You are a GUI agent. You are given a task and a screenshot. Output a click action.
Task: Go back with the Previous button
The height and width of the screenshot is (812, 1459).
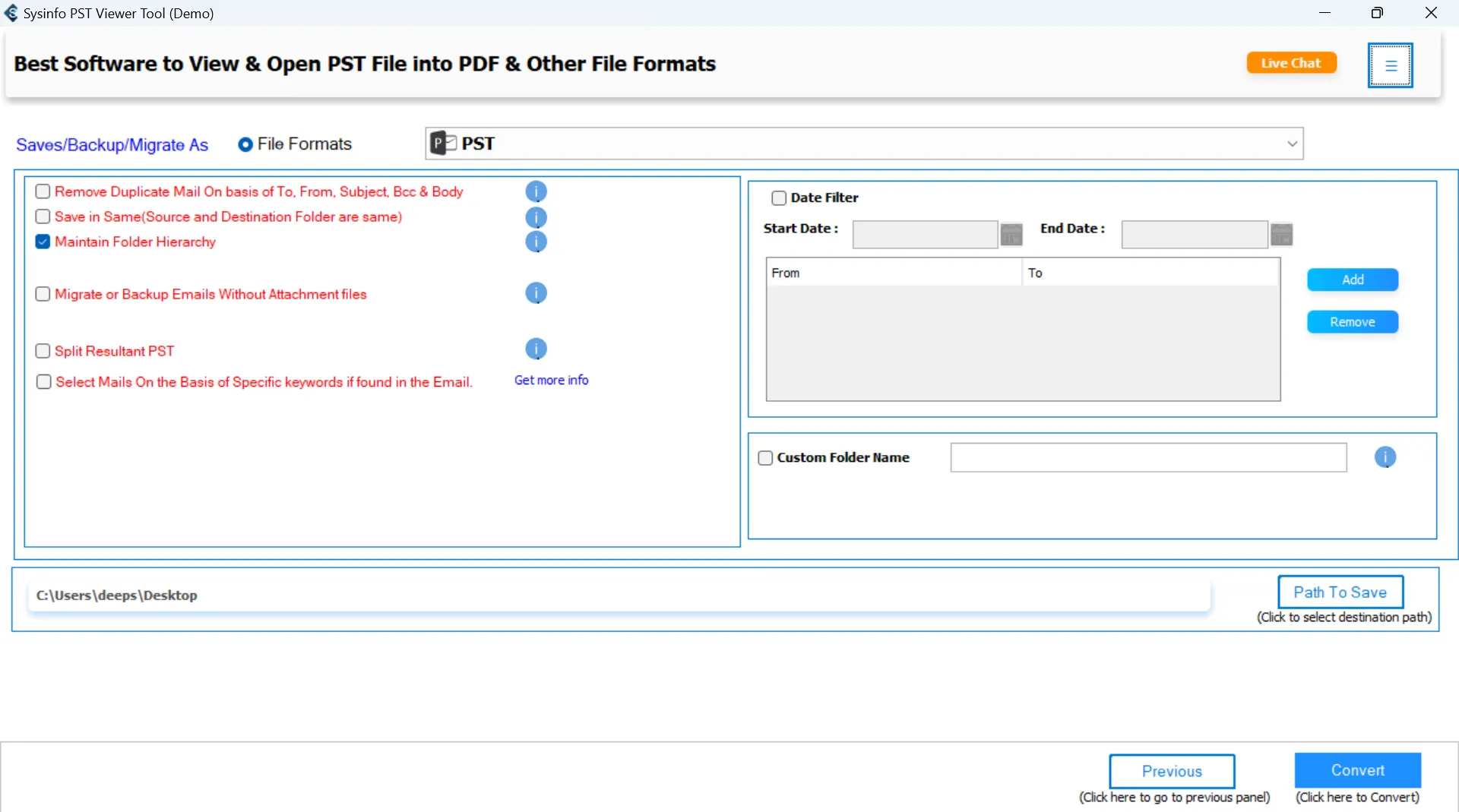coord(1172,771)
